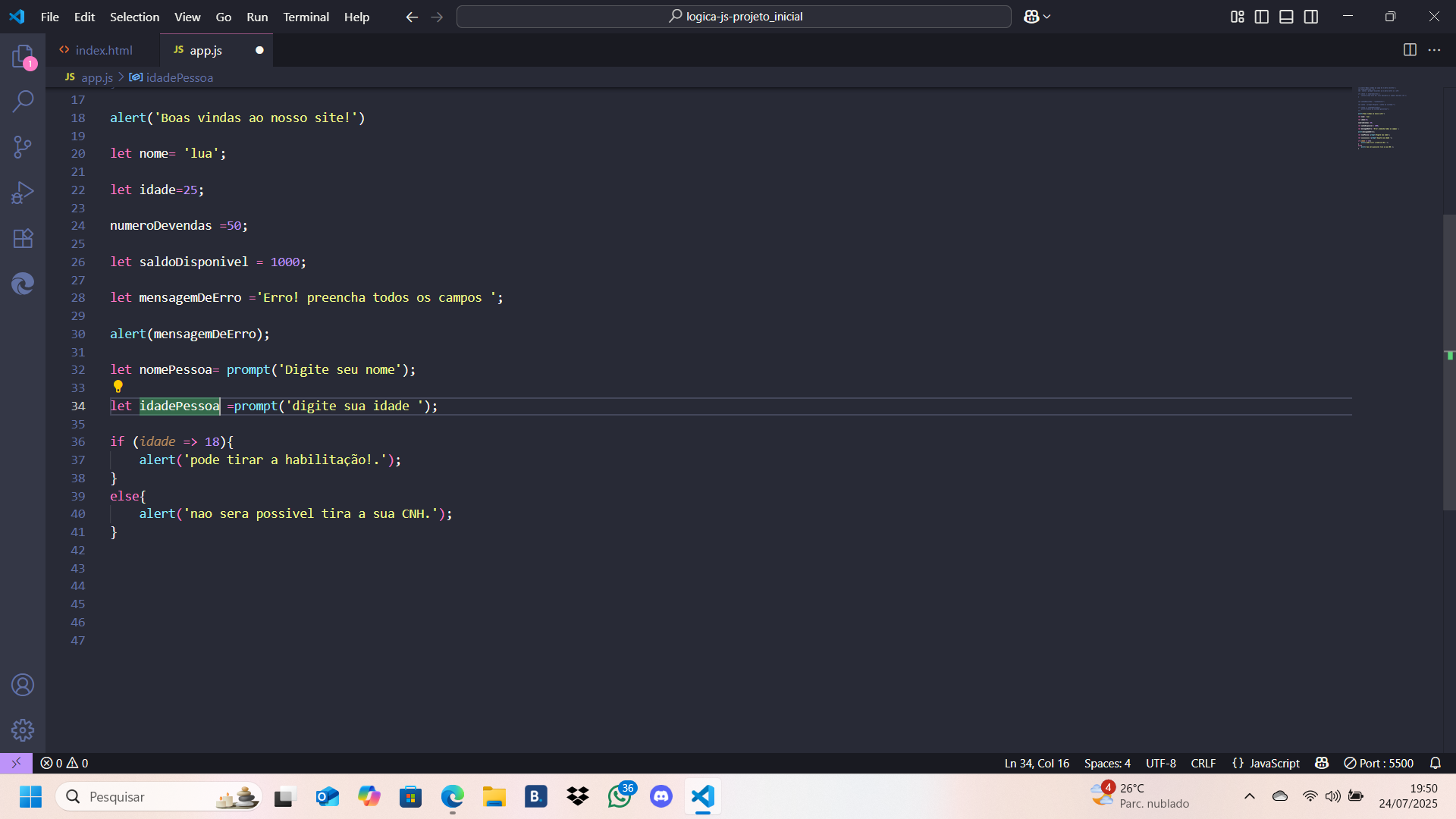1456x819 pixels.
Task: Open Microsoft Edge from the taskbar
Action: (x=453, y=796)
